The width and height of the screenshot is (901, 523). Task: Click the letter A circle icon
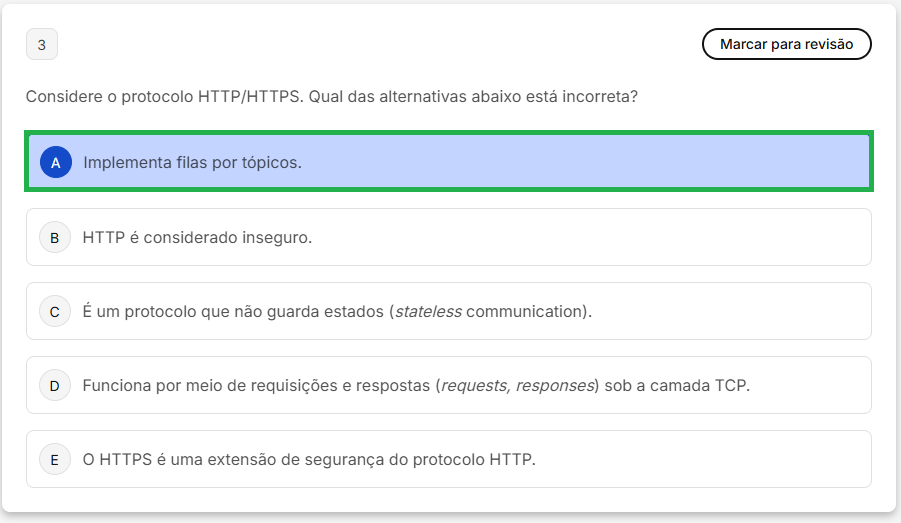55,162
